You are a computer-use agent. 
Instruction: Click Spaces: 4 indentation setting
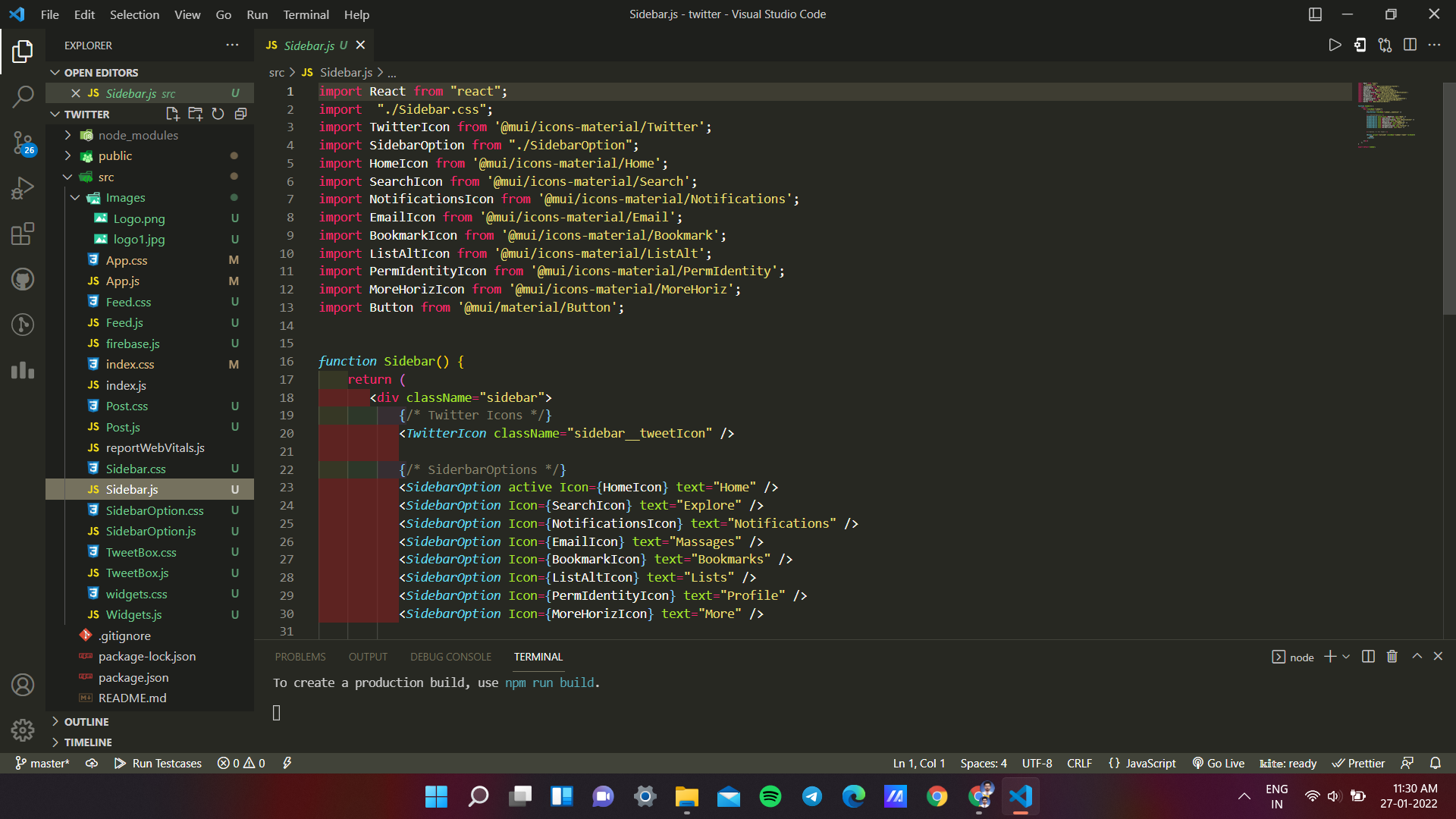[x=984, y=763]
